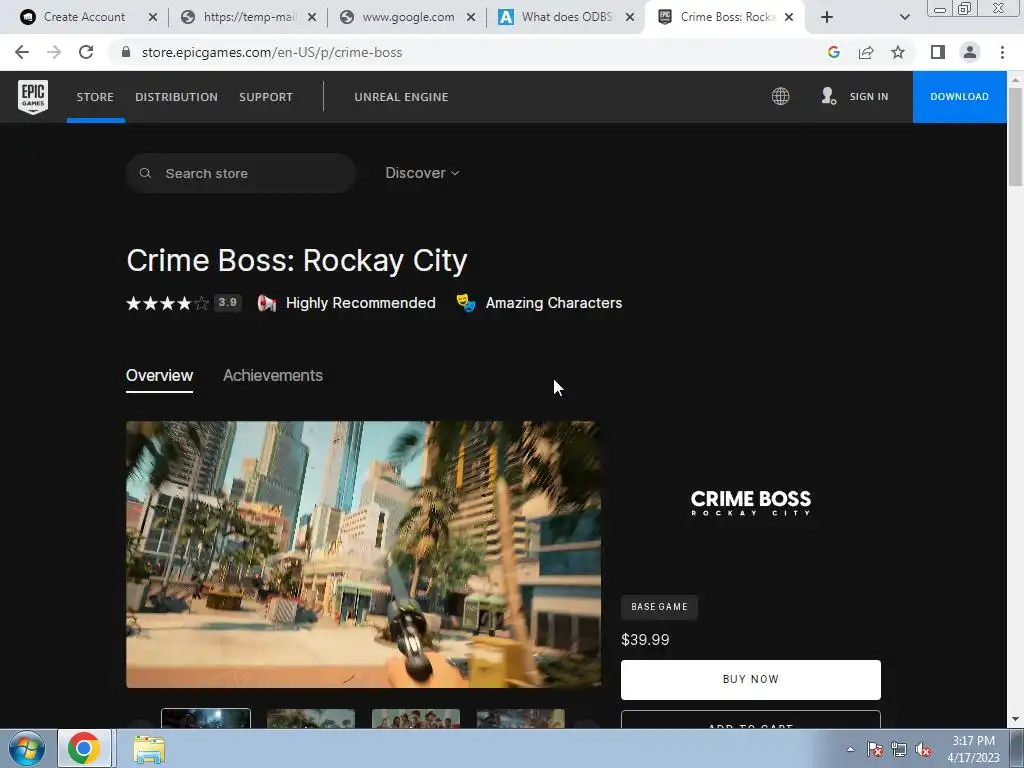Select the Overview tab
1024x768 pixels.
tap(159, 376)
